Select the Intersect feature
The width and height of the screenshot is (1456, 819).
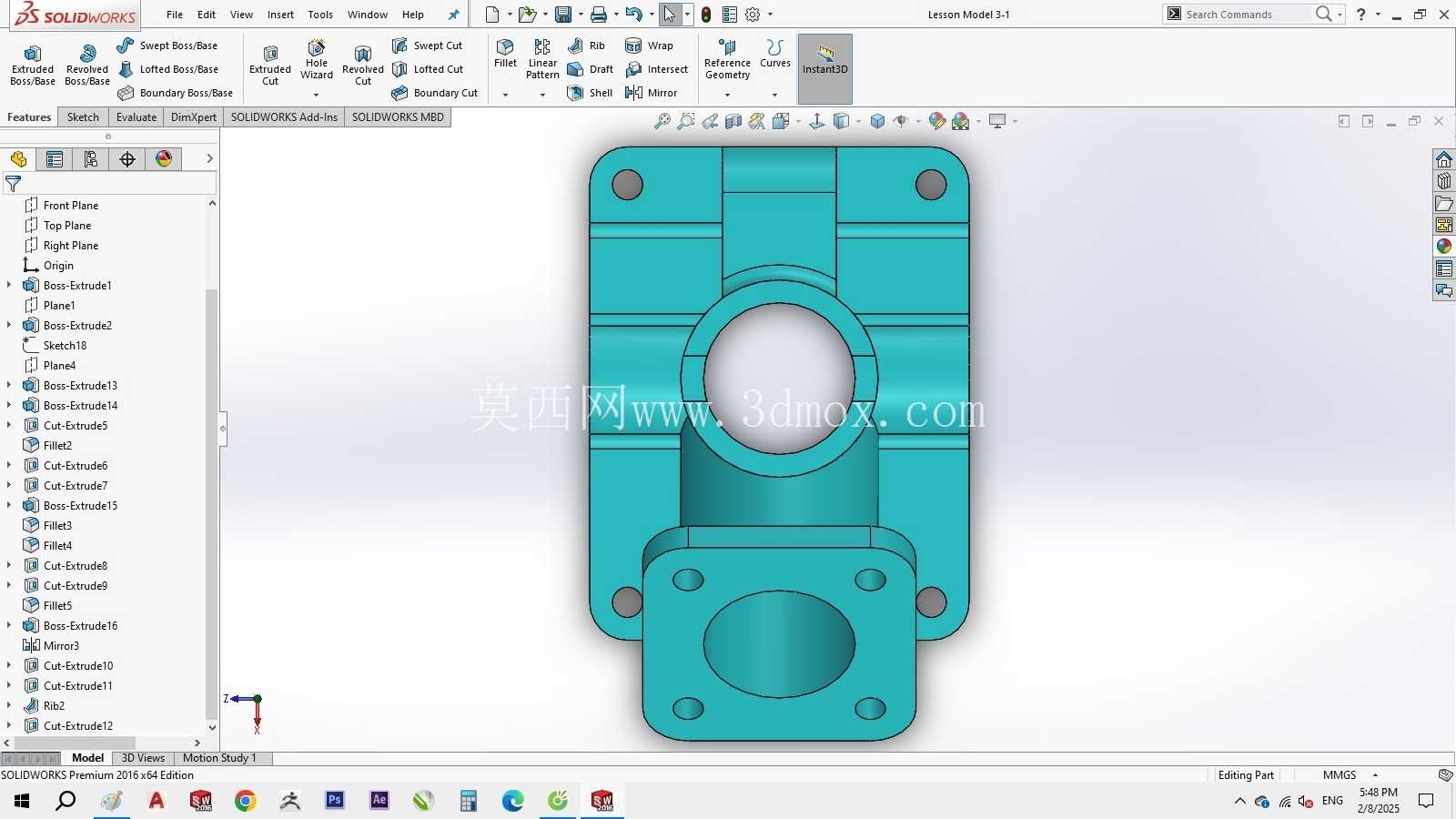point(656,69)
